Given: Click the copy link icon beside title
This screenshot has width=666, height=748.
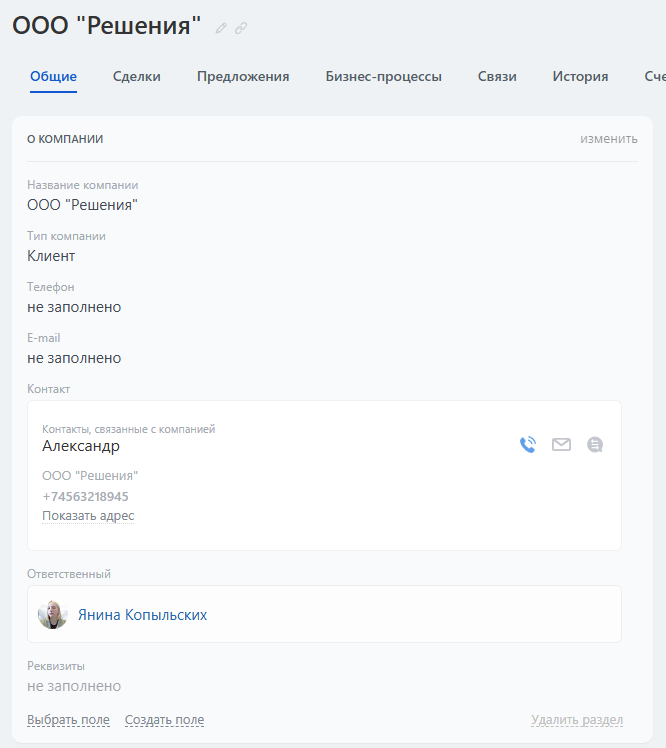Looking at the screenshot, I should pyautogui.click(x=241, y=28).
